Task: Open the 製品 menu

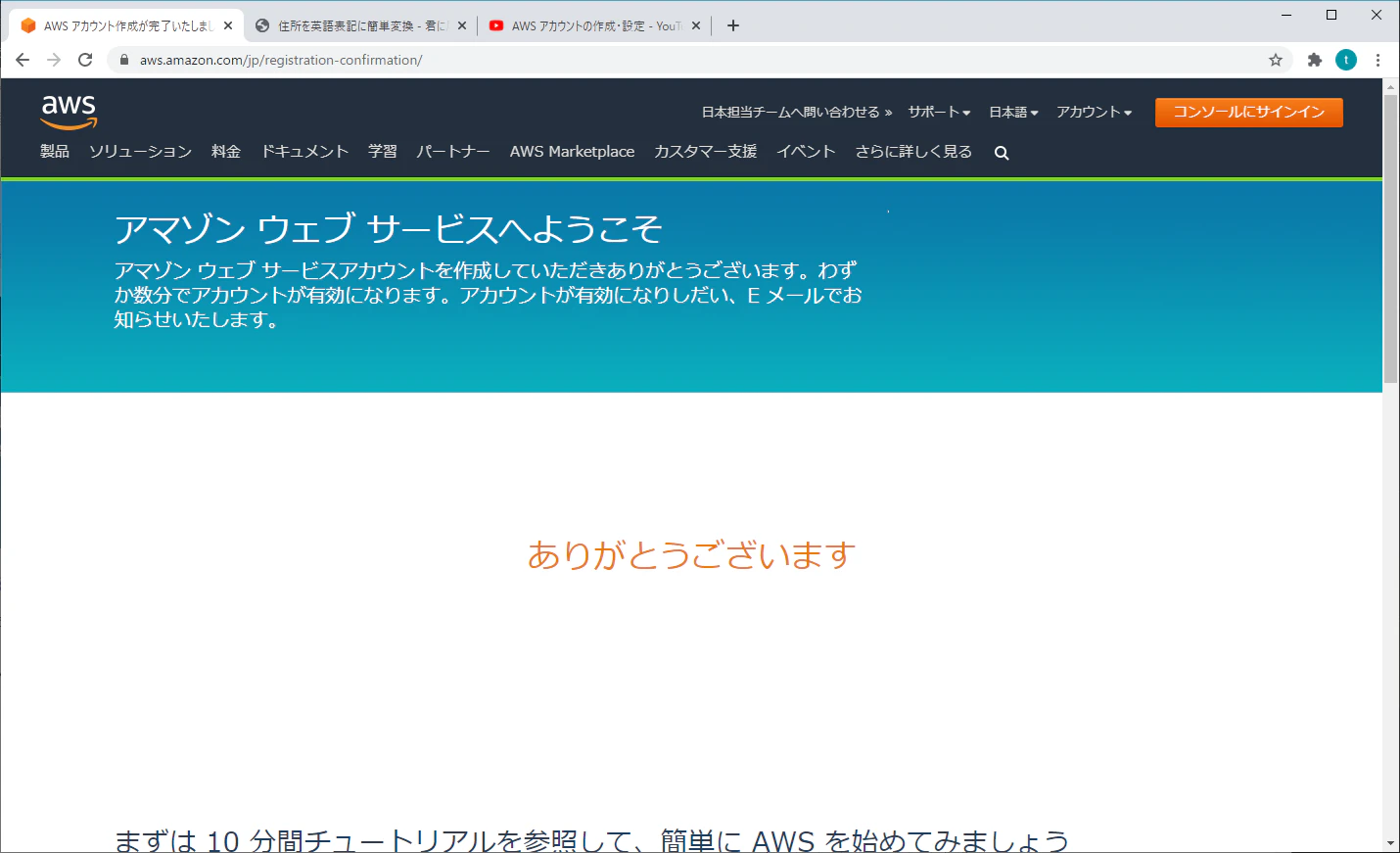Action: pos(55,151)
